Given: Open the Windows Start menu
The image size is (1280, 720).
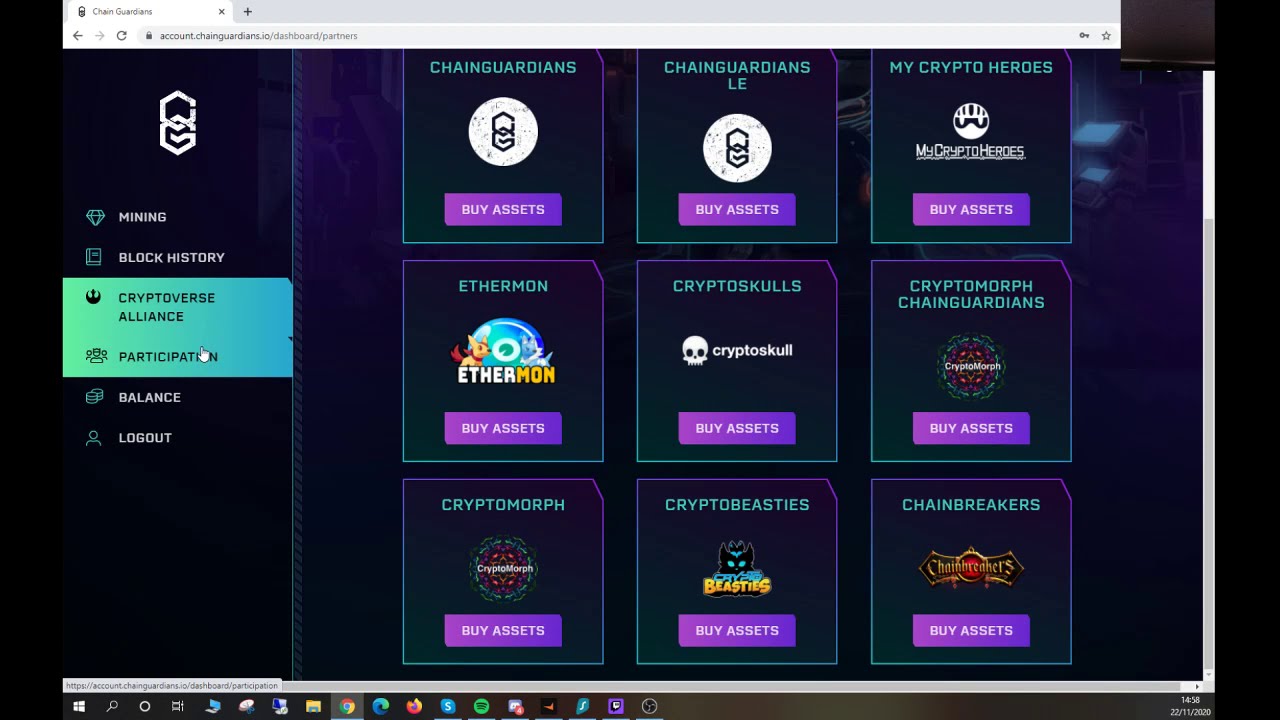Looking at the screenshot, I should coord(79,706).
